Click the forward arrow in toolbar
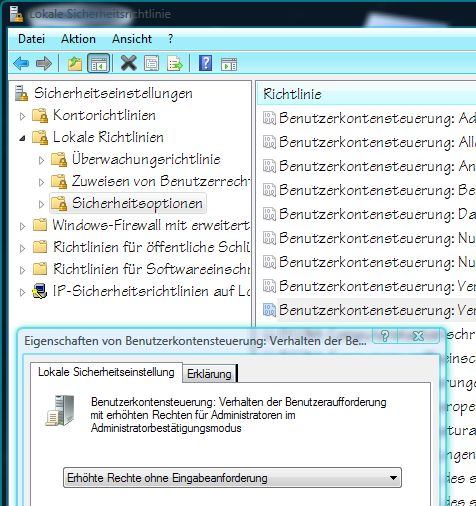Viewport: 476px width, 506px height. tap(44, 63)
